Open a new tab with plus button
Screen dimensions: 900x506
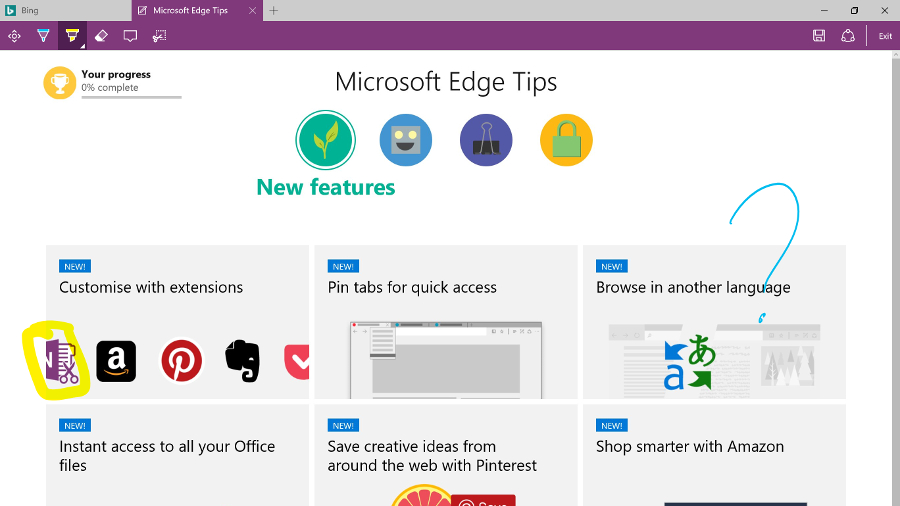[x=274, y=10]
